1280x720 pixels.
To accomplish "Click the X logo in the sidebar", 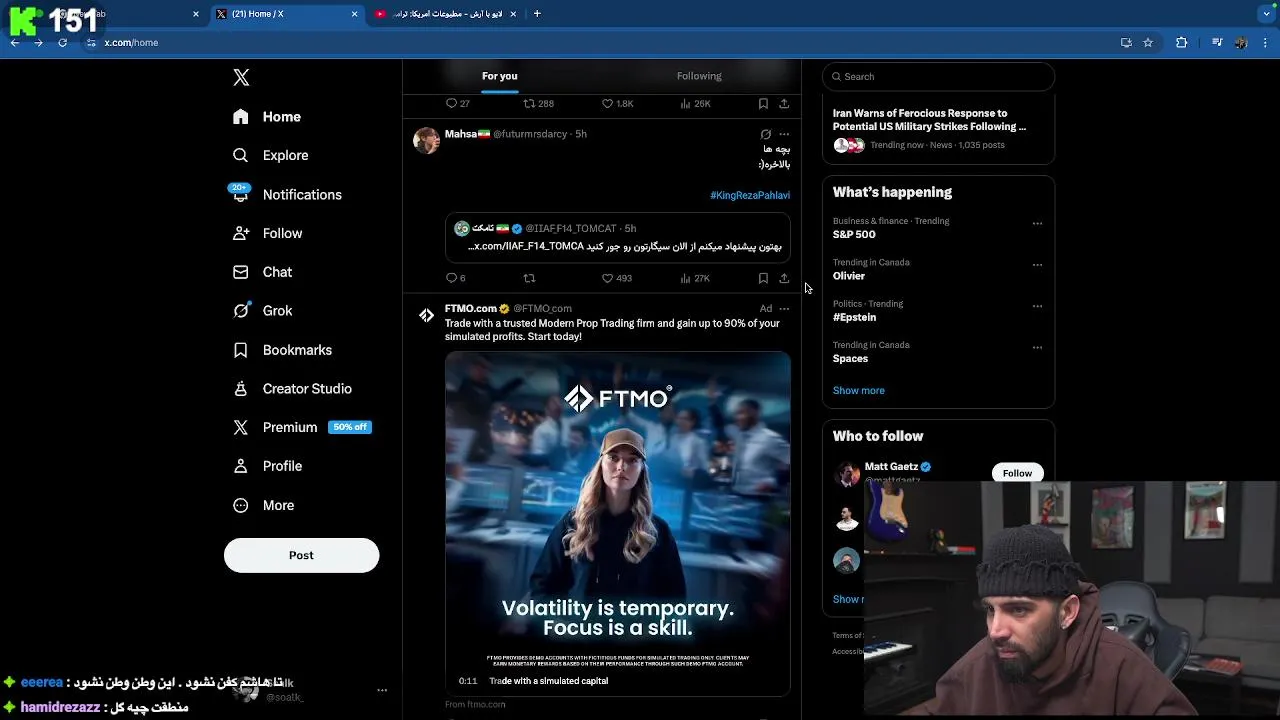I will click(241, 77).
